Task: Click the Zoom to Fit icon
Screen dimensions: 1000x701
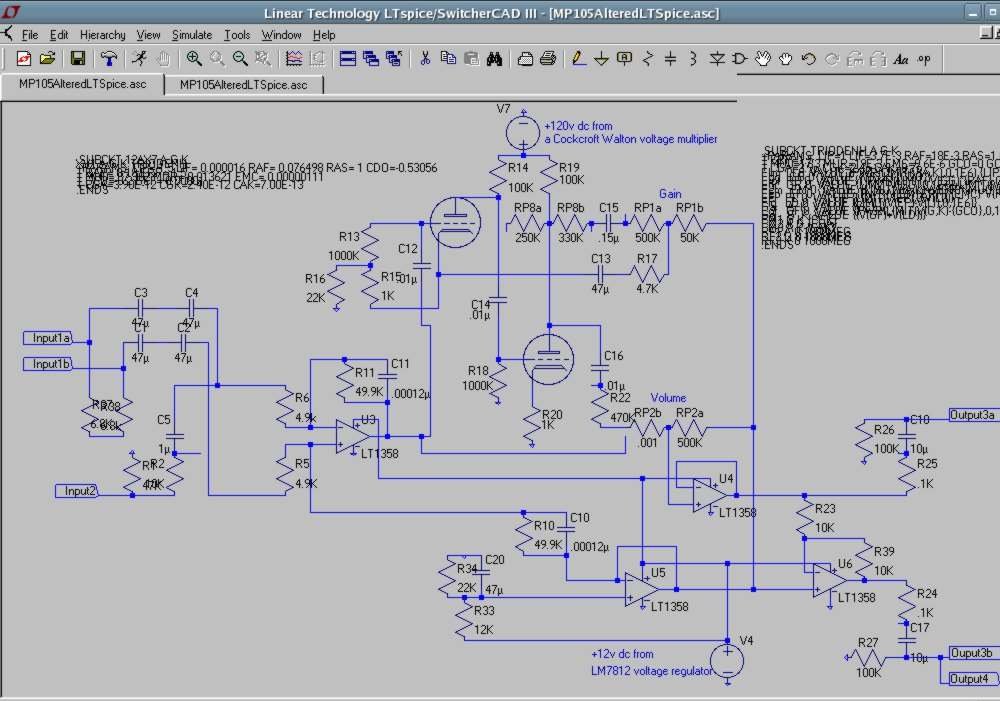Action: tap(263, 59)
